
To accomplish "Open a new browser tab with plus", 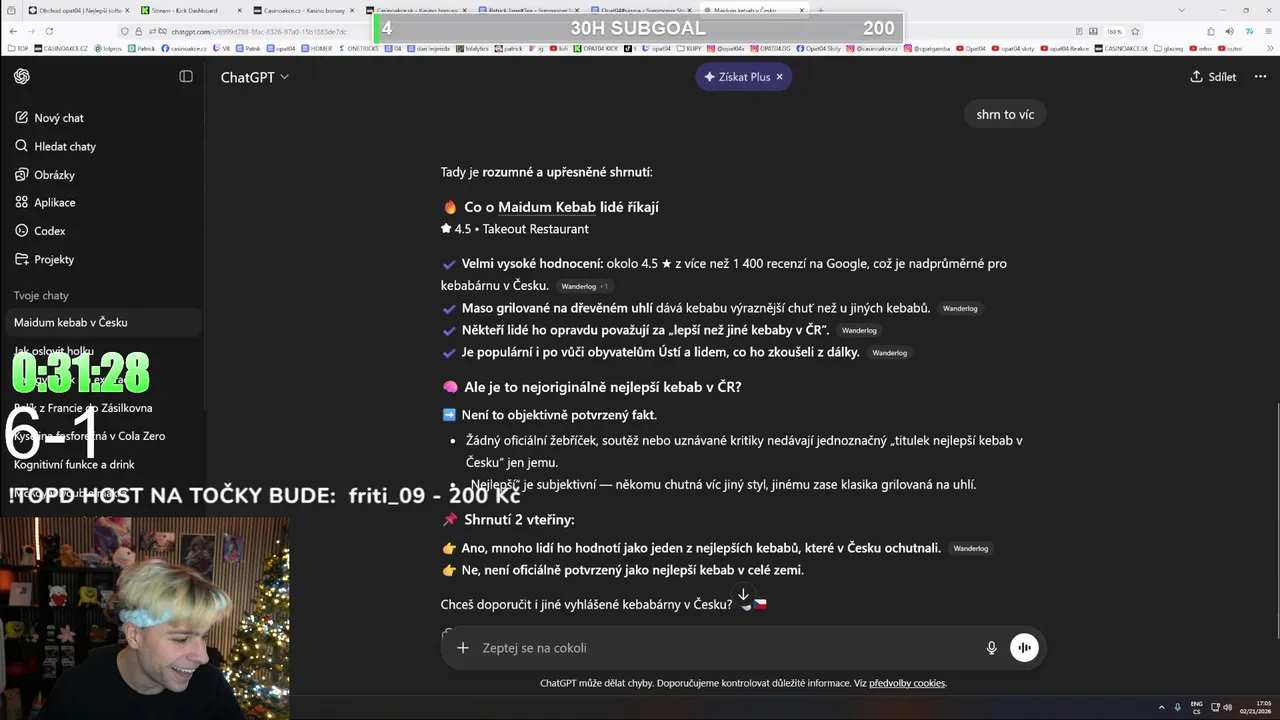I will [821, 10].
